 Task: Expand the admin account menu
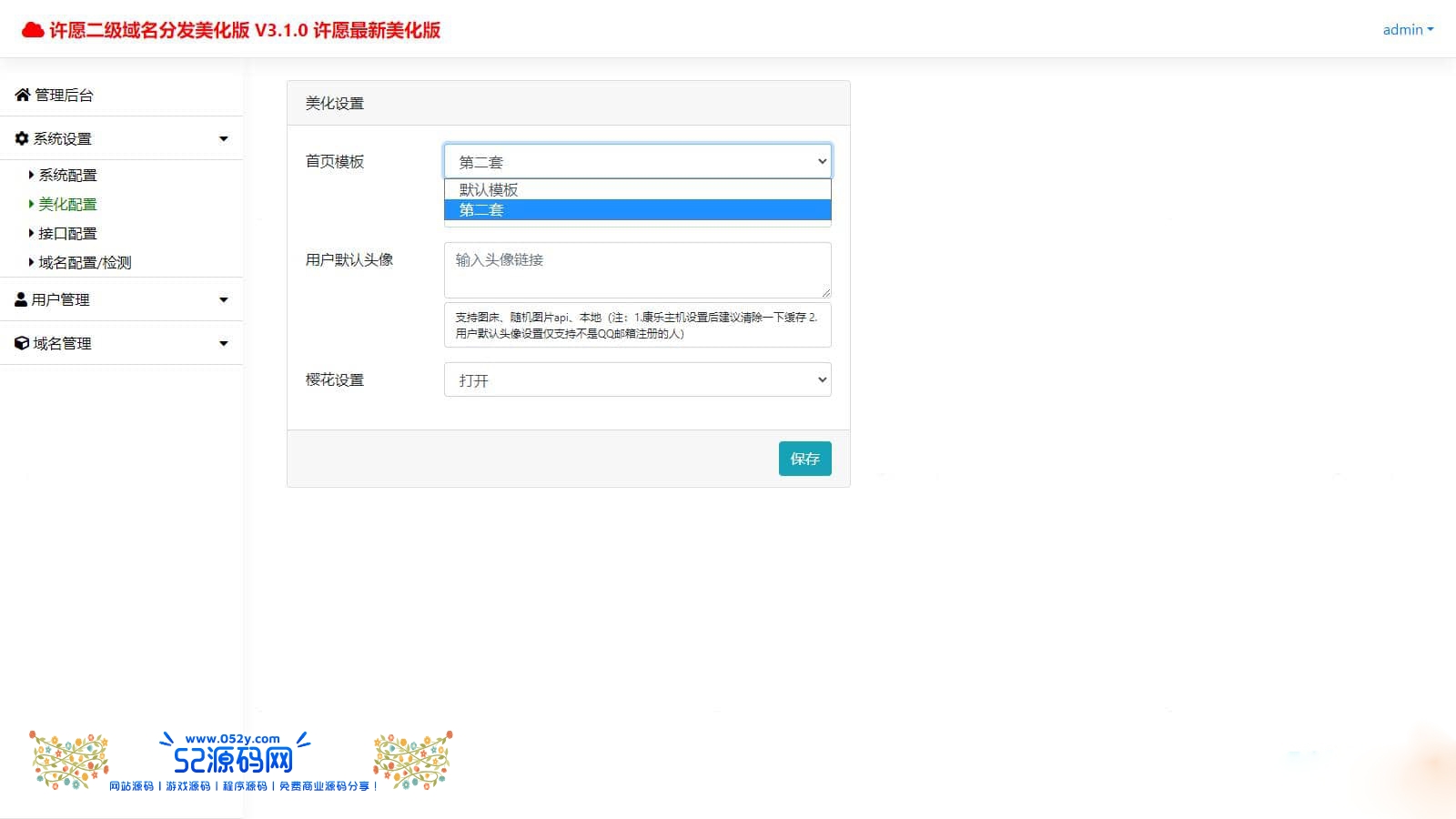pyautogui.click(x=1407, y=29)
